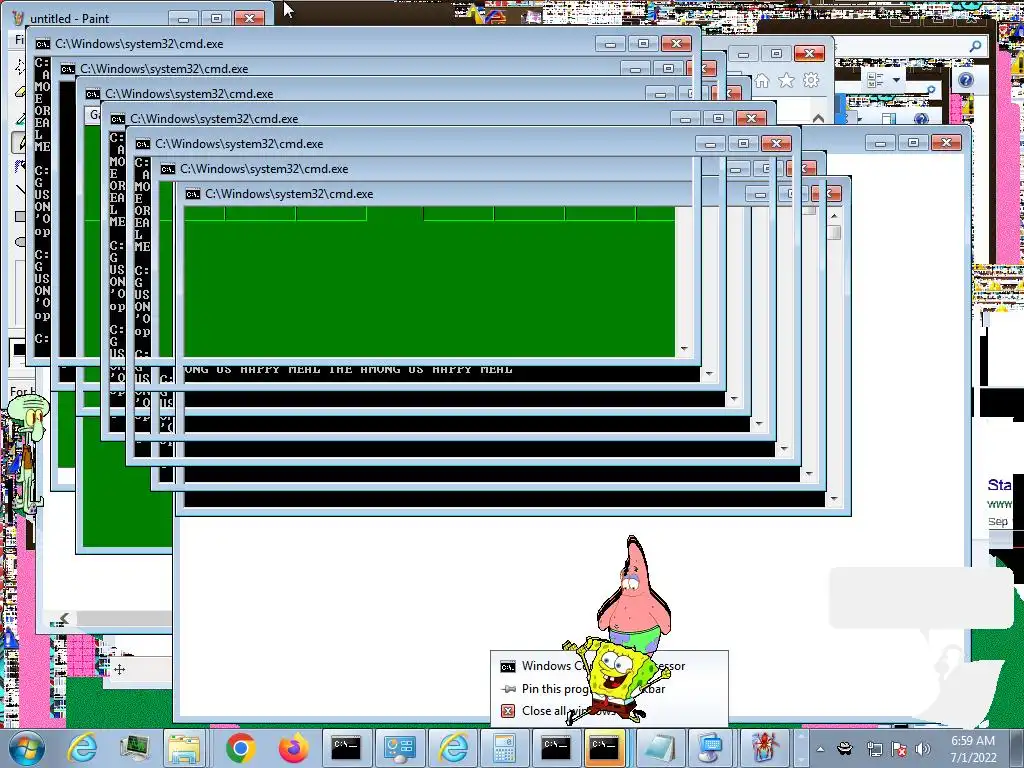This screenshot has height=768, width=1024.
Task: Open the keyboard-monitor taskbar app
Action: [x=710, y=748]
